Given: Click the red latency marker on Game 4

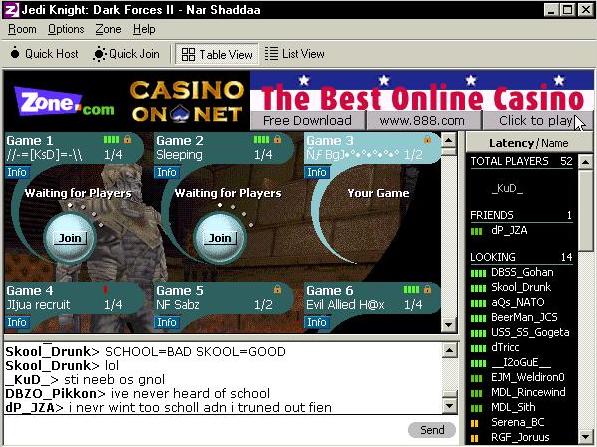Looking at the screenshot, I should coord(105,290).
